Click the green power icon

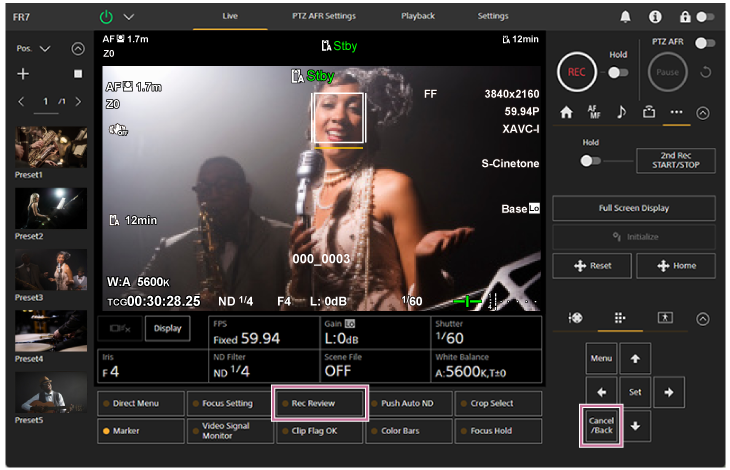coord(106,17)
